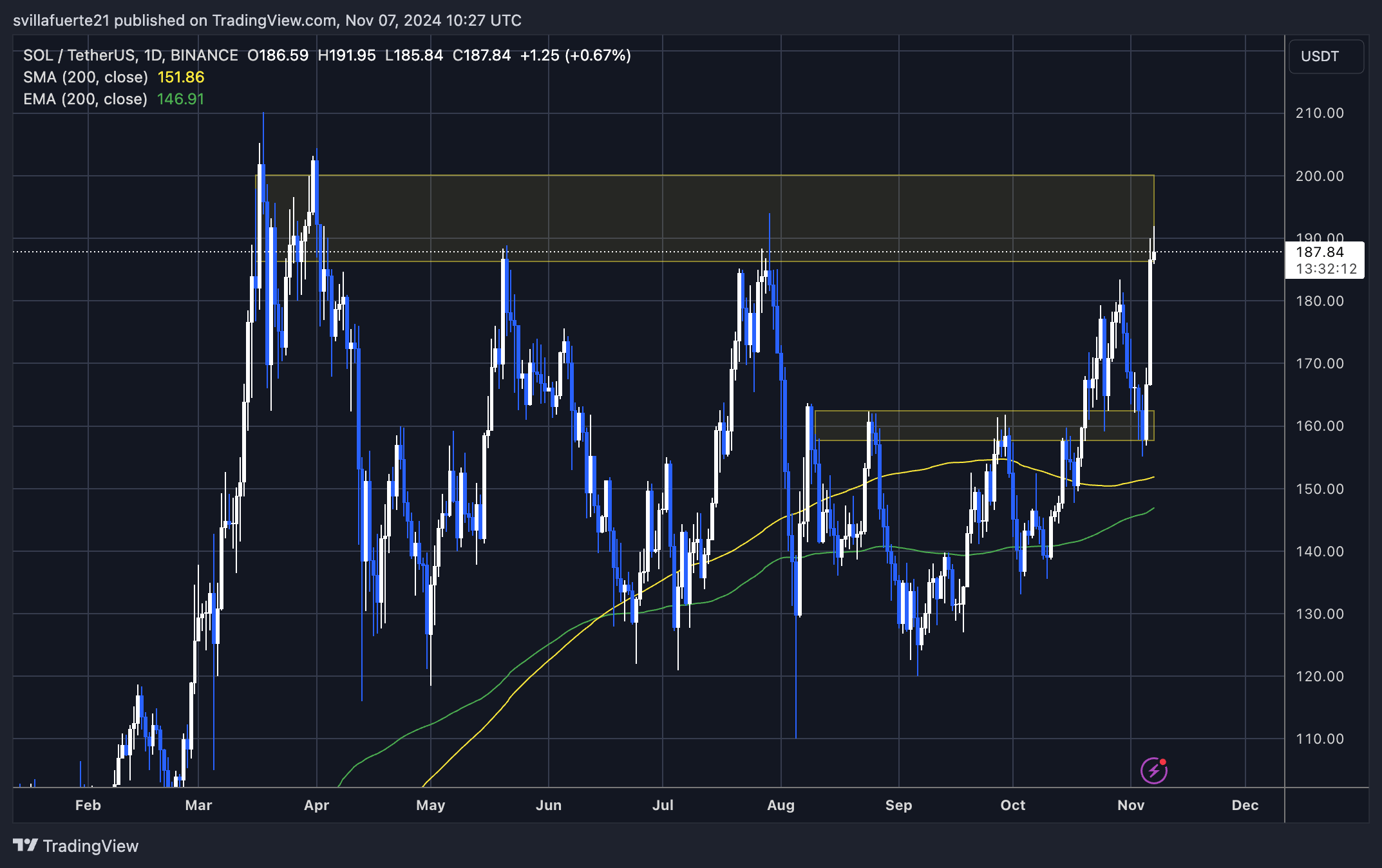Click the Dec label on time axis

coord(1245,805)
